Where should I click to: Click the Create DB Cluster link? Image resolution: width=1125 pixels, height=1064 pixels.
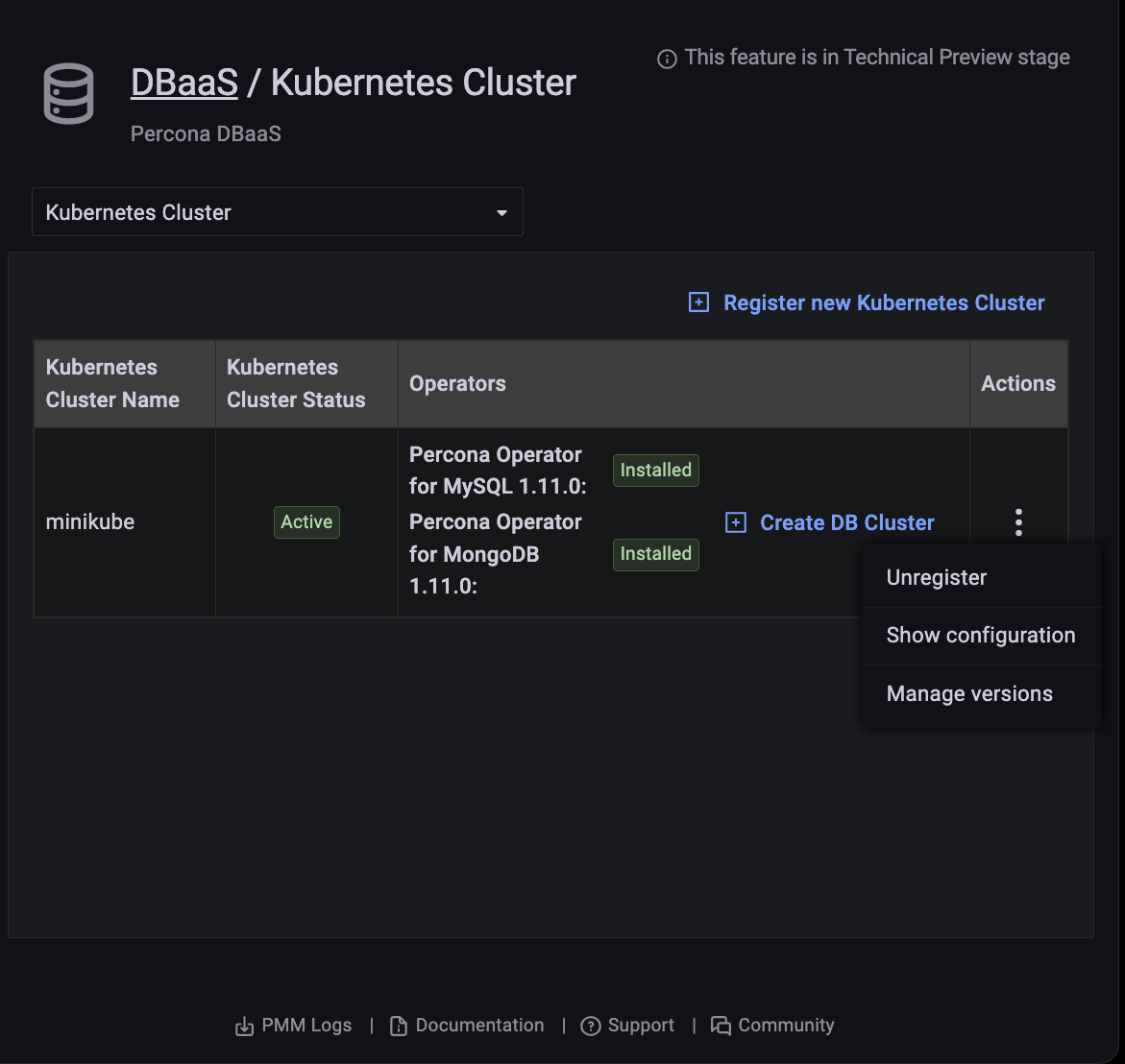(x=846, y=523)
